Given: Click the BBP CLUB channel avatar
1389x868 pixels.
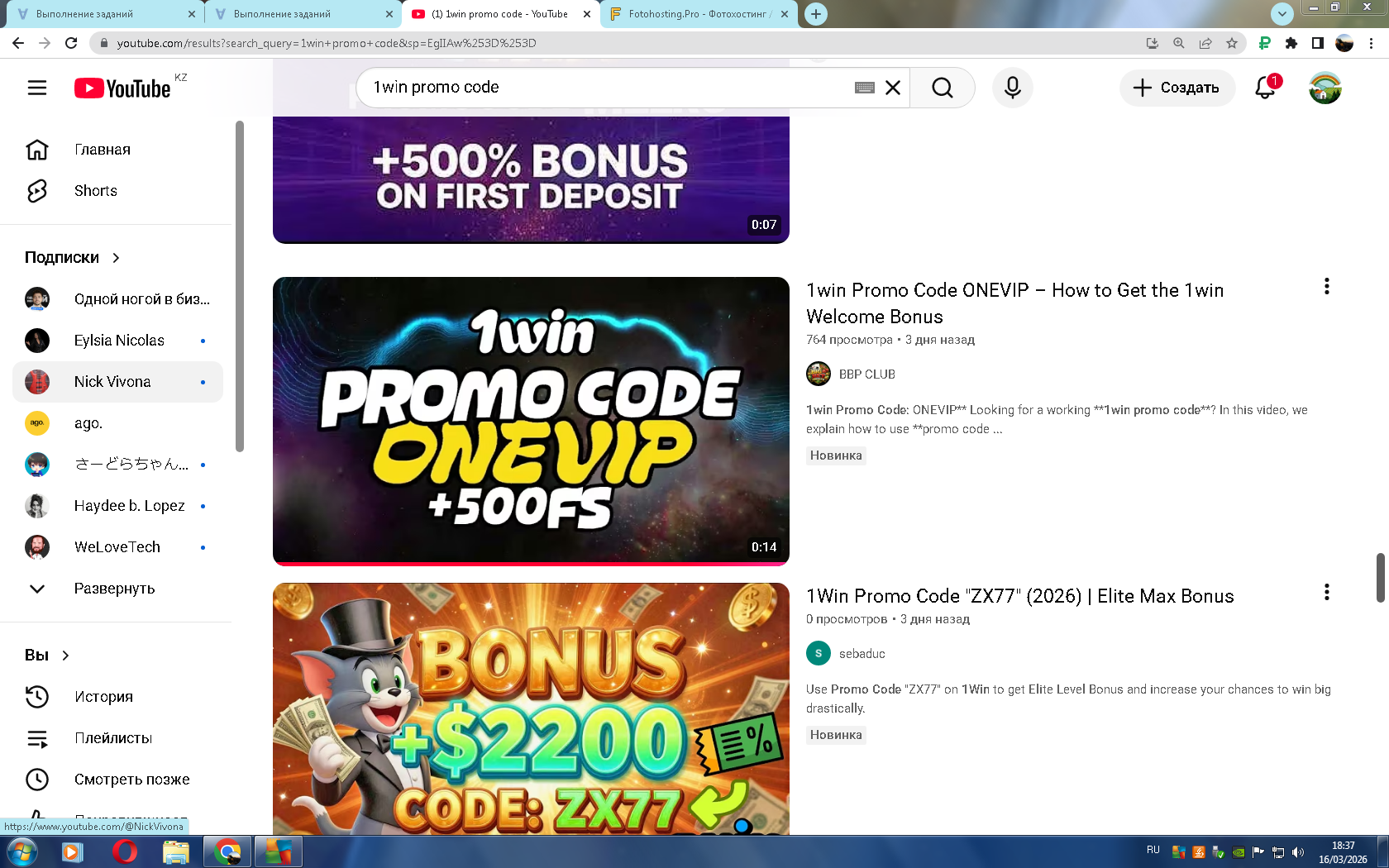Looking at the screenshot, I should coord(819,374).
